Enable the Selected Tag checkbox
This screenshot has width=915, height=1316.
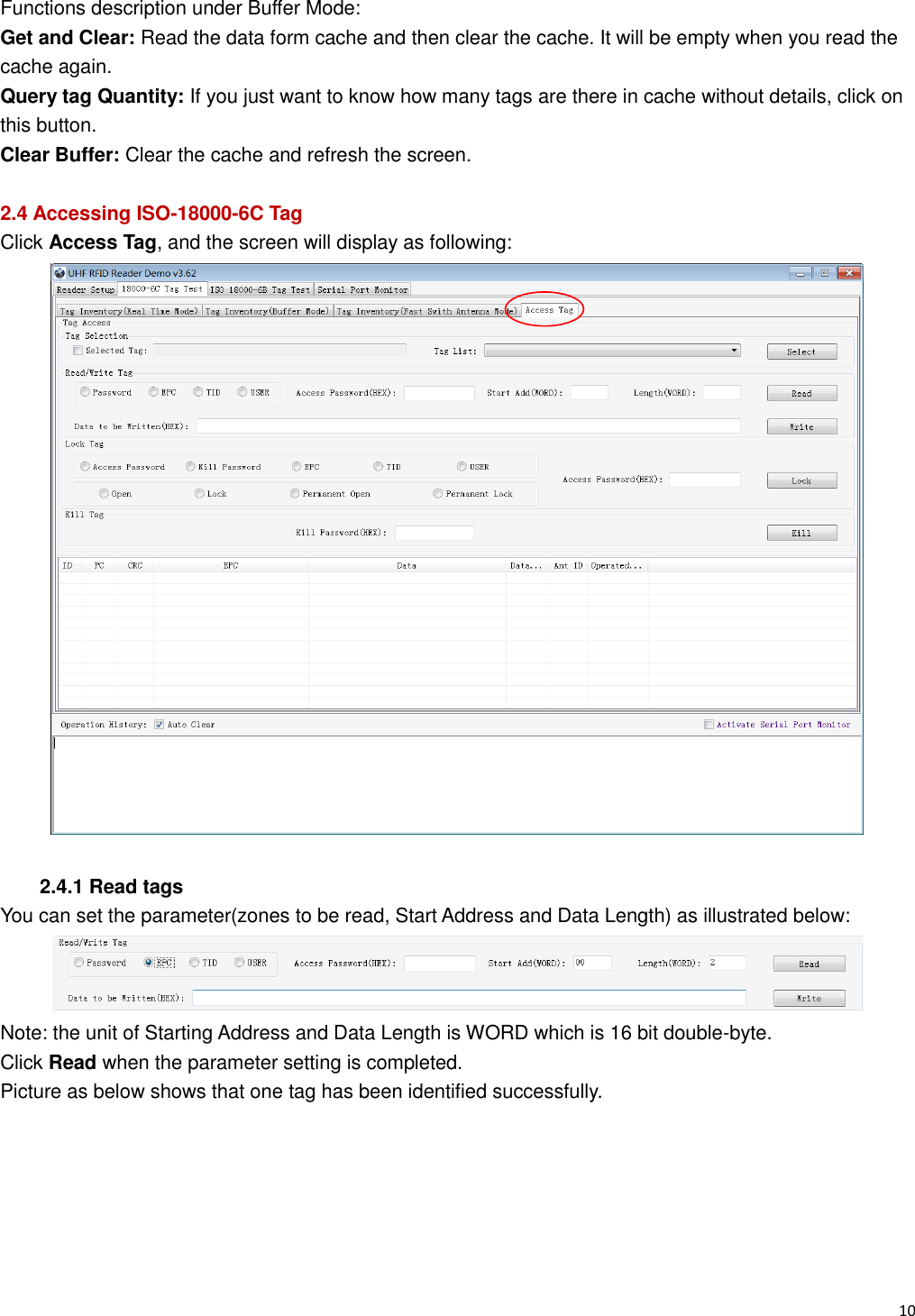(x=78, y=351)
